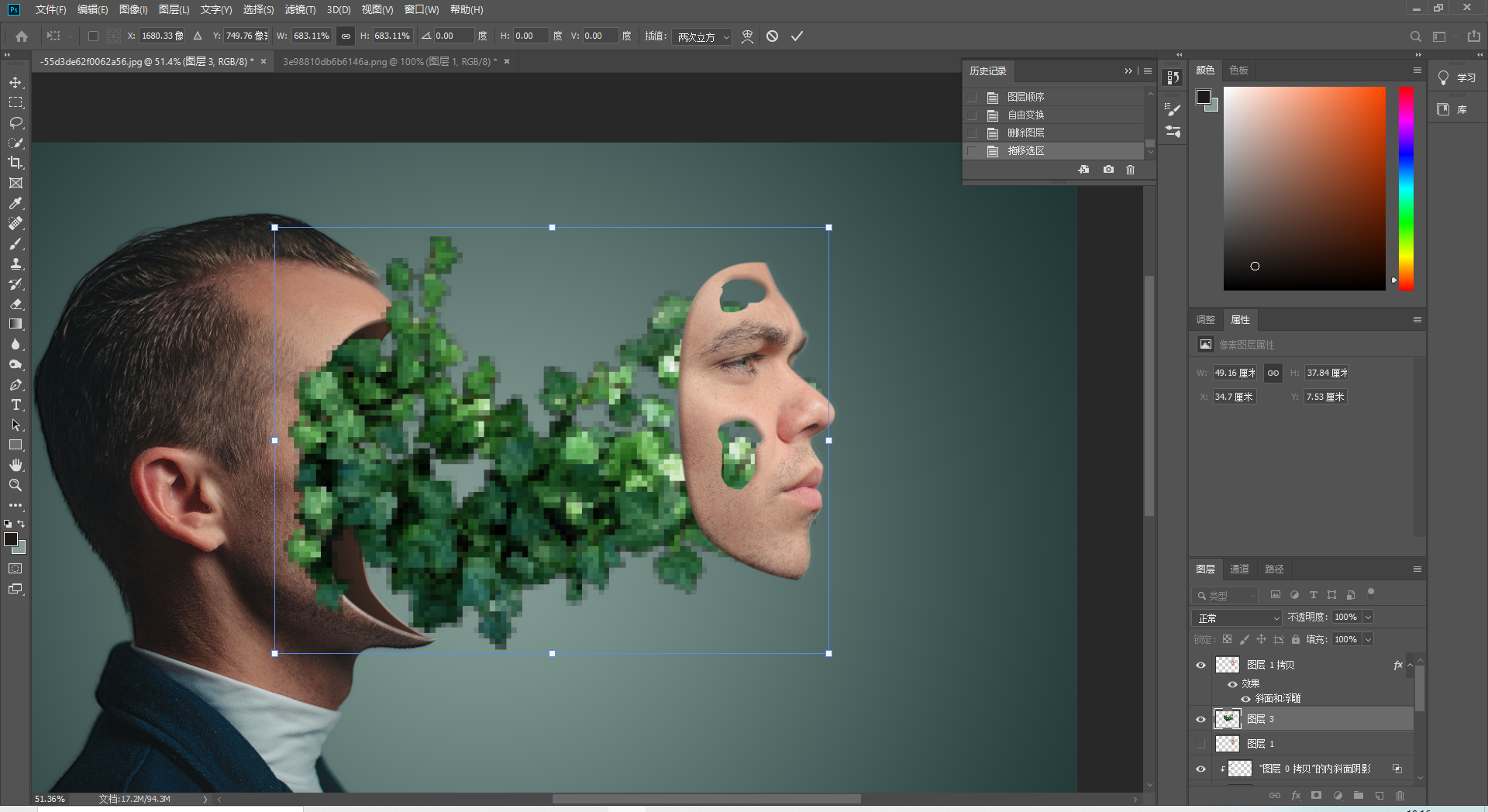This screenshot has height=812, width=1488.
Task: Open the interpolation 两次立方 dropdown
Action: coord(703,37)
